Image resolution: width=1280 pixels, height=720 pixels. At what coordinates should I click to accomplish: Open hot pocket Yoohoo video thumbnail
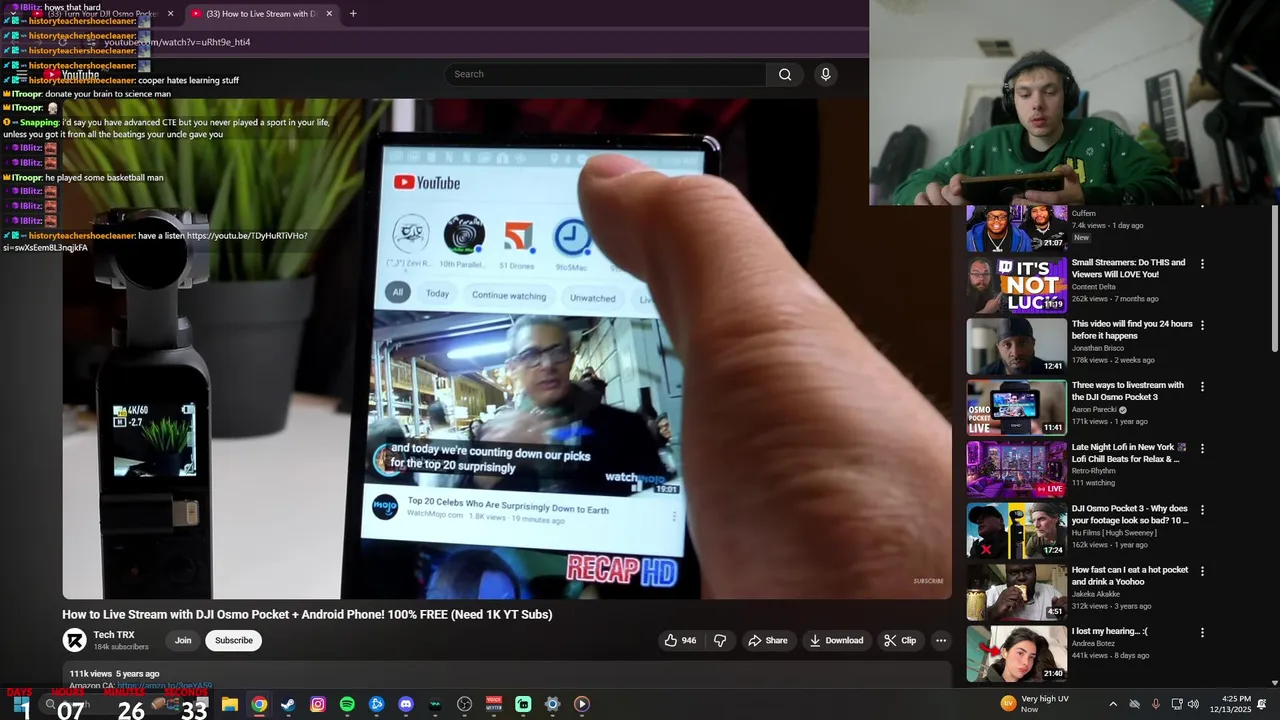(1016, 592)
